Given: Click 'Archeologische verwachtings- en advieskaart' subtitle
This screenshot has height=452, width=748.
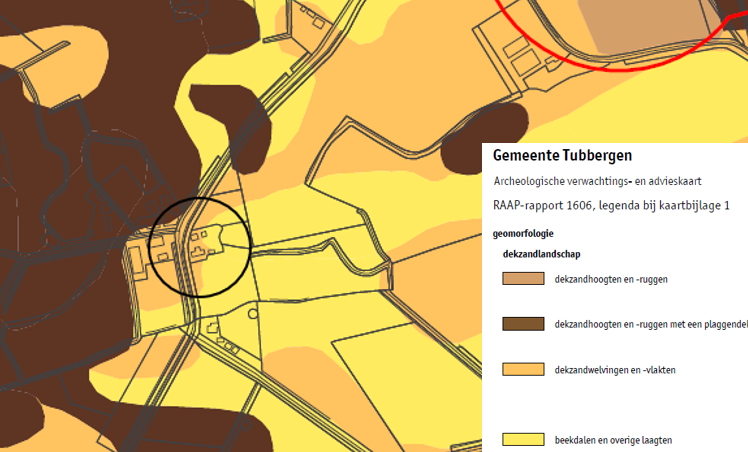Looking at the screenshot, I should pyautogui.click(x=597, y=181).
